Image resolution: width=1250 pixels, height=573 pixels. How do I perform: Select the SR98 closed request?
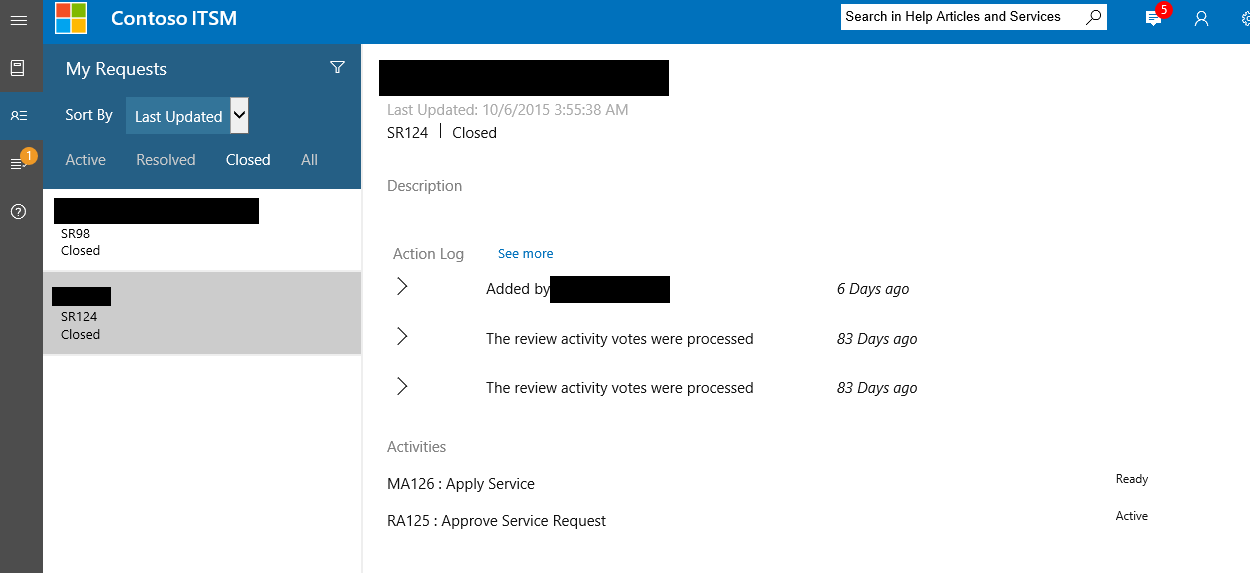click(x=202, y=229)
